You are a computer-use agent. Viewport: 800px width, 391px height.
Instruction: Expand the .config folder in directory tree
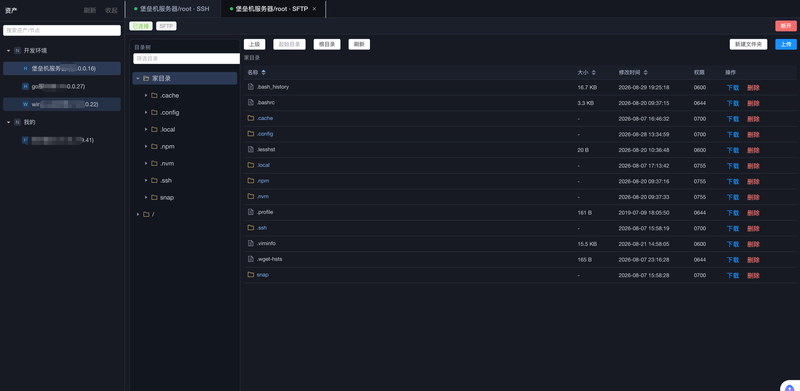tap(146, 112)
